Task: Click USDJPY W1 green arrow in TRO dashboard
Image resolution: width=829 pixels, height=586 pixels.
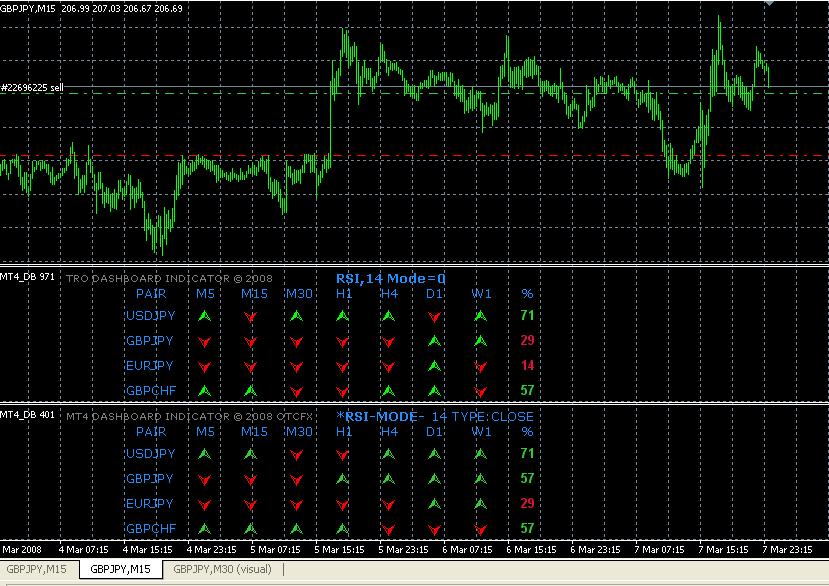Action: pos(480,316)
